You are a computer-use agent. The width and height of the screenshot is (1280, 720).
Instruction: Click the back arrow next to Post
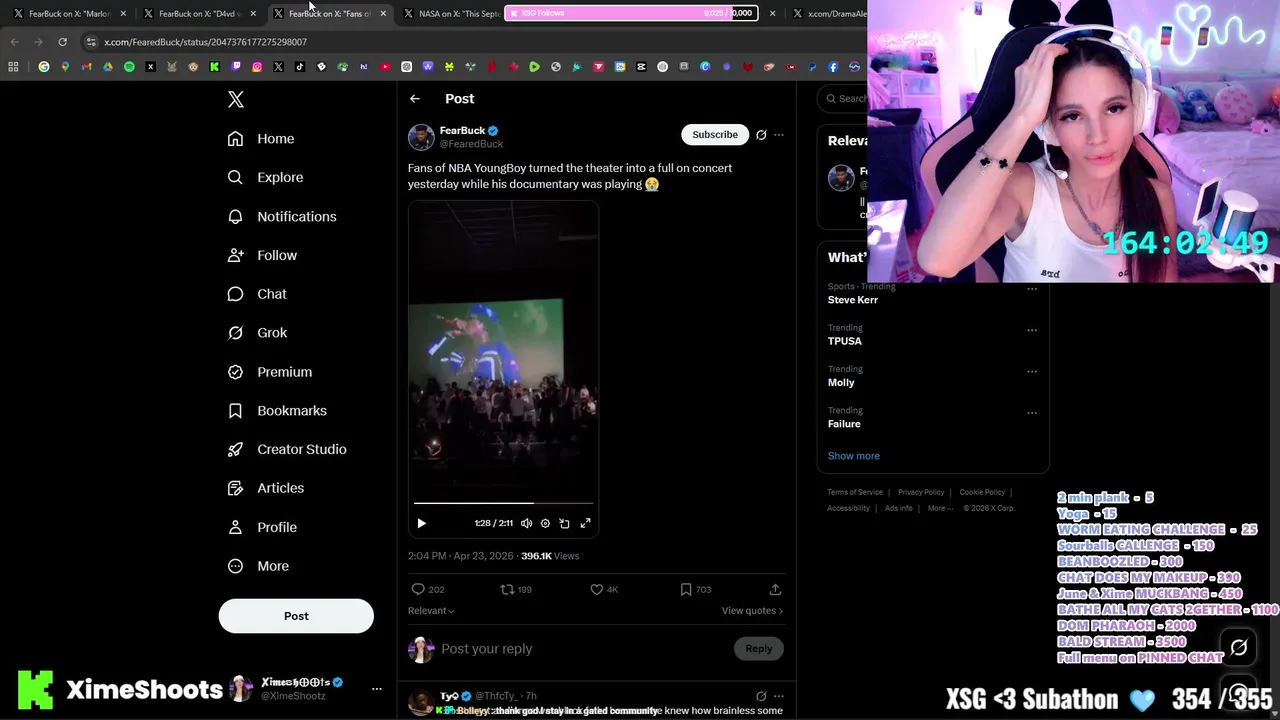point(415,99)
